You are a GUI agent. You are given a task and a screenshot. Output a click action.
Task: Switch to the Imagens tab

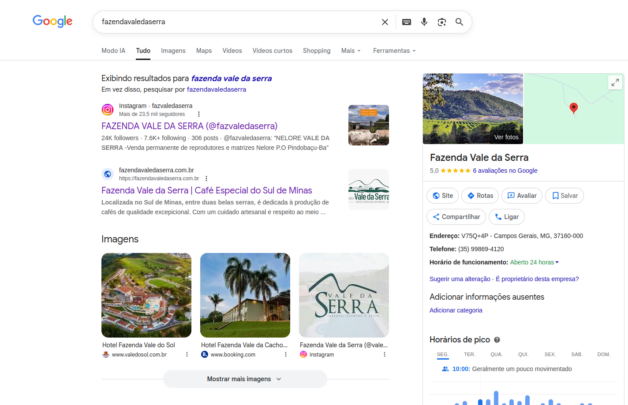click(x=173, y=50)
